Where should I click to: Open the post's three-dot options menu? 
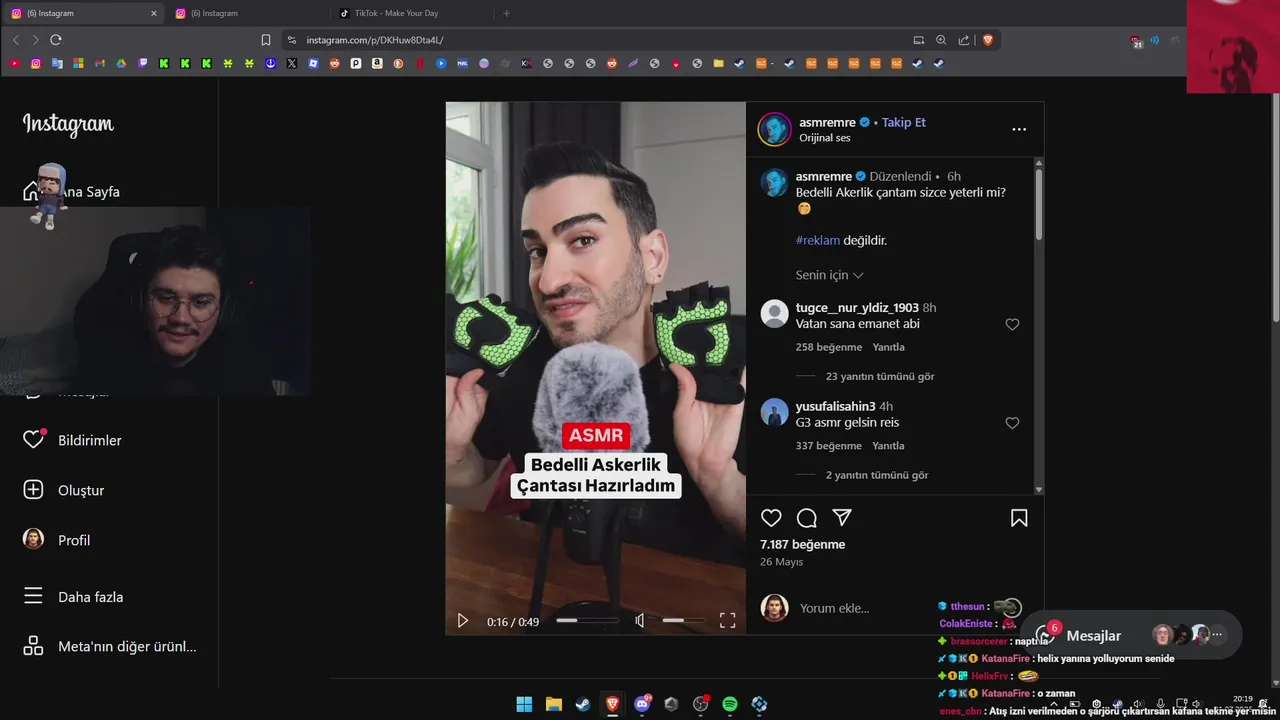point(1019,129)
